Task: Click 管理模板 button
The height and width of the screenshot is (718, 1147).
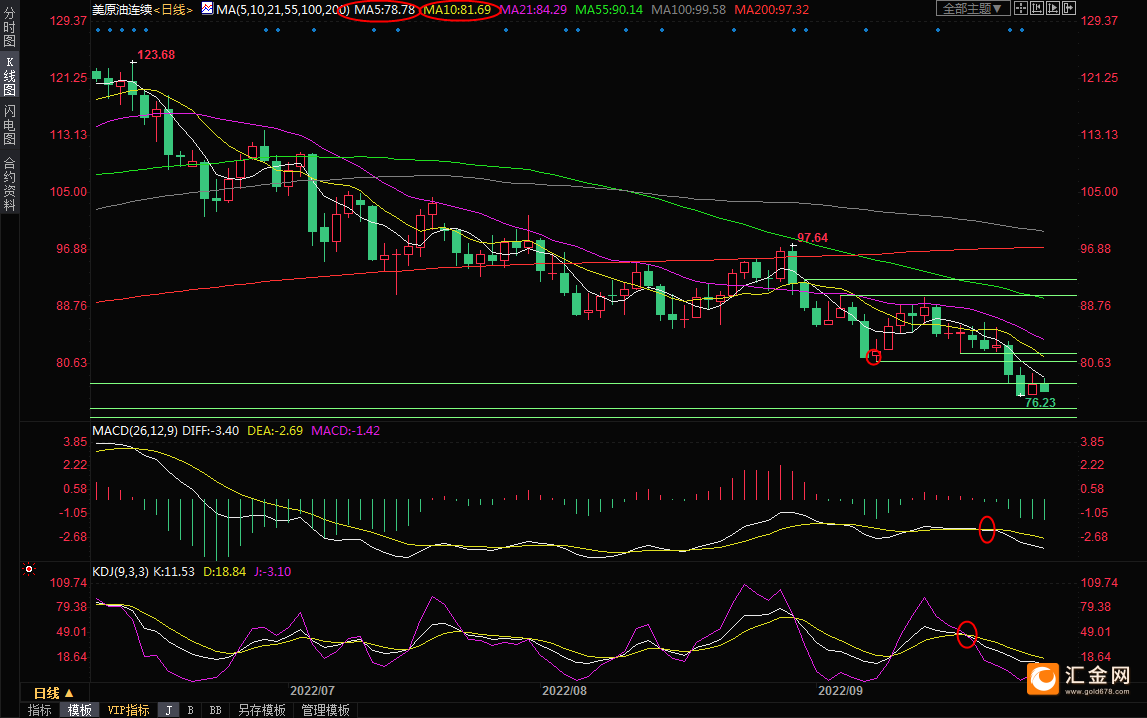Action: [x=325, y=710]
